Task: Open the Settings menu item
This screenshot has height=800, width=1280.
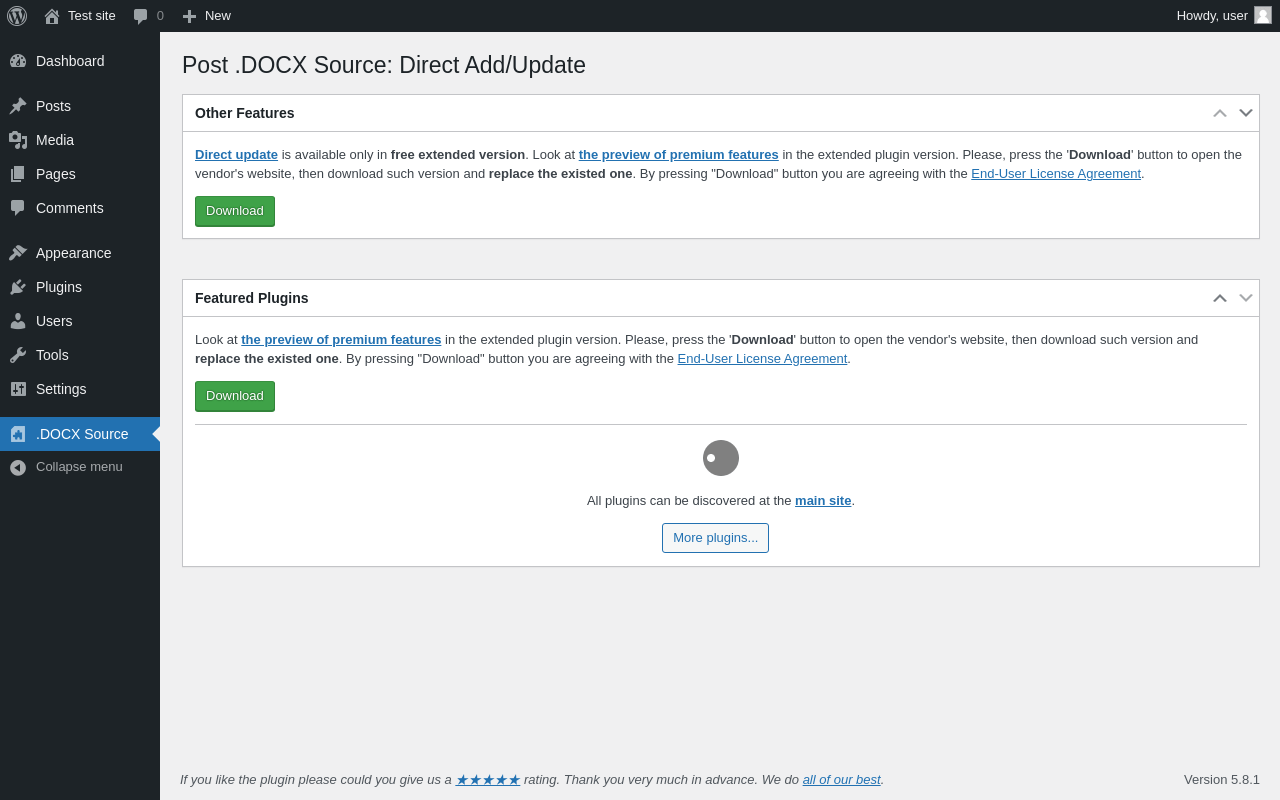Action: point(80,389)
